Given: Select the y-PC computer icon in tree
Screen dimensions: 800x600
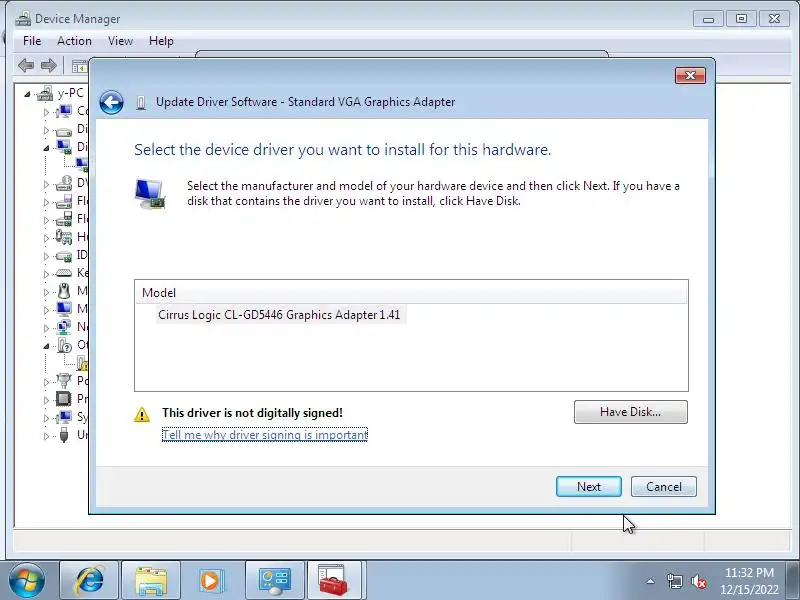Looking at the screenshot, I should click(x=45, y=93).
